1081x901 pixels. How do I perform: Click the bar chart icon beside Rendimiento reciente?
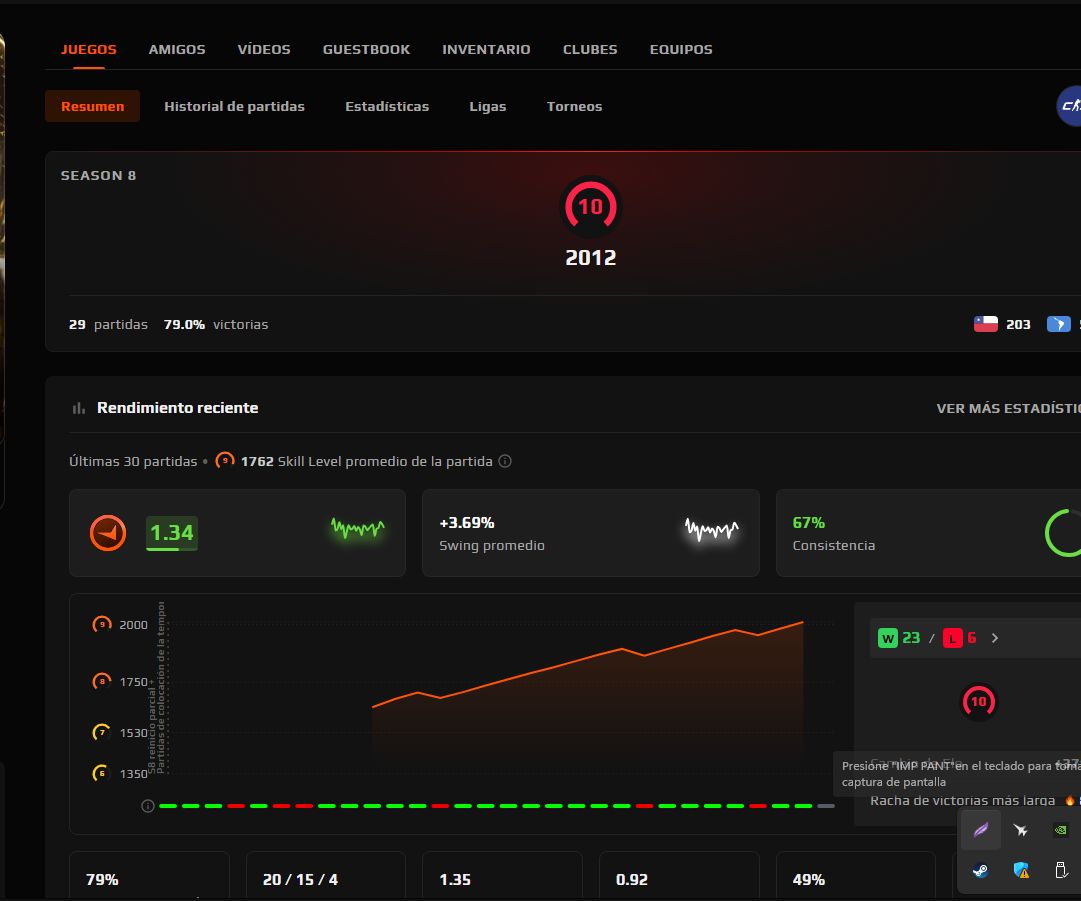pyautogui.click(x=79, y=408)
